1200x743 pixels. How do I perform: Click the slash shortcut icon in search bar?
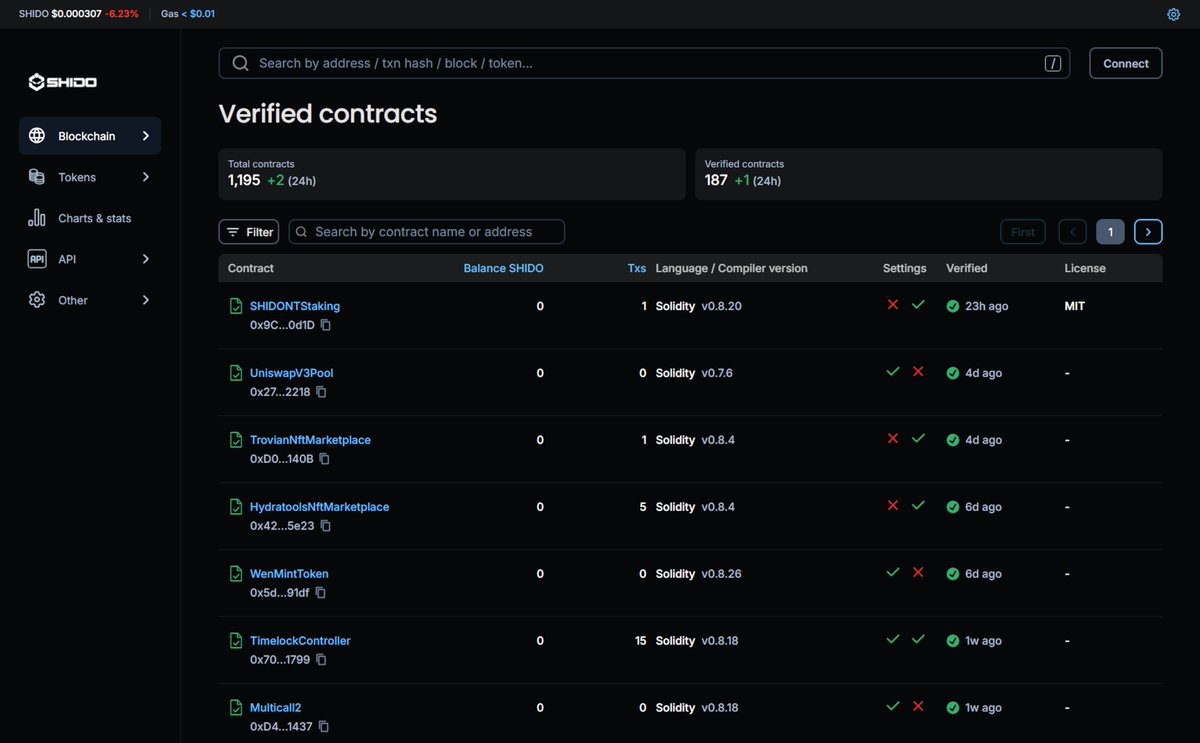pyautogui.click(x=1053, y=63)
